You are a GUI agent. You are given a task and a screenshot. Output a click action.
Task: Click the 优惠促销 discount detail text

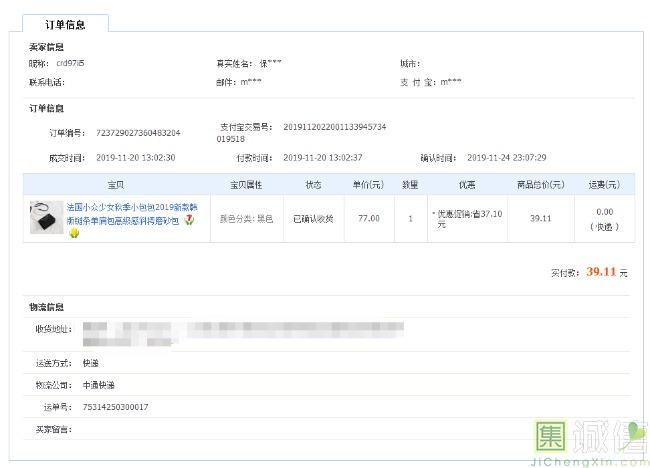tap(468, 218)
